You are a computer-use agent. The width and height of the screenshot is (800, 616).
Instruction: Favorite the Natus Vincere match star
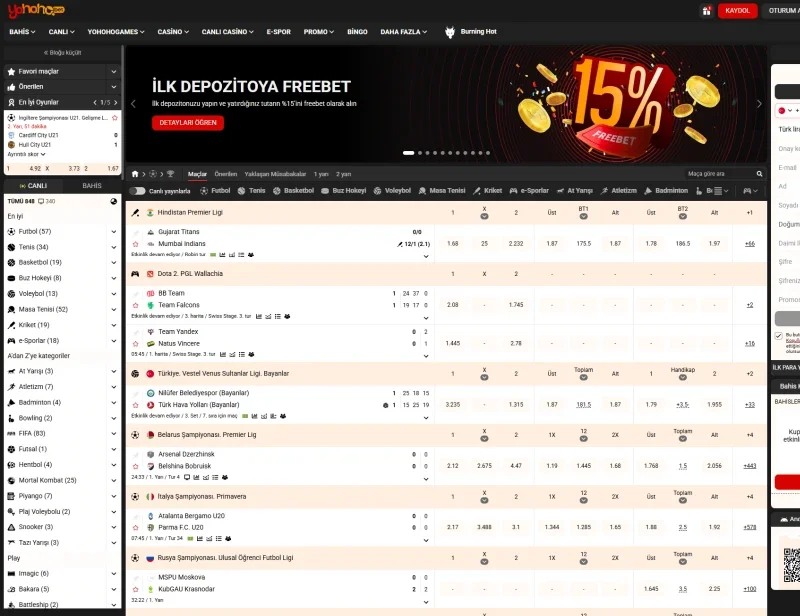[x=135, y=344]
